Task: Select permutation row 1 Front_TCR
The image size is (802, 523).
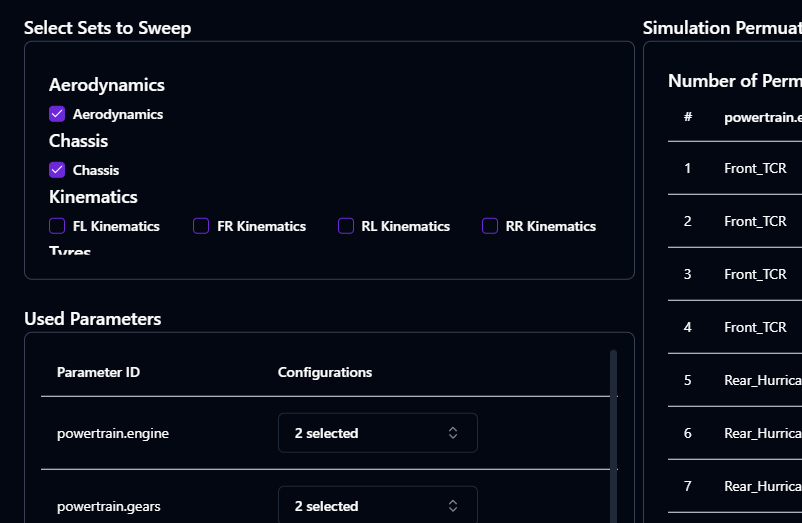Action: pyautogui.click(x=735, y=168)
